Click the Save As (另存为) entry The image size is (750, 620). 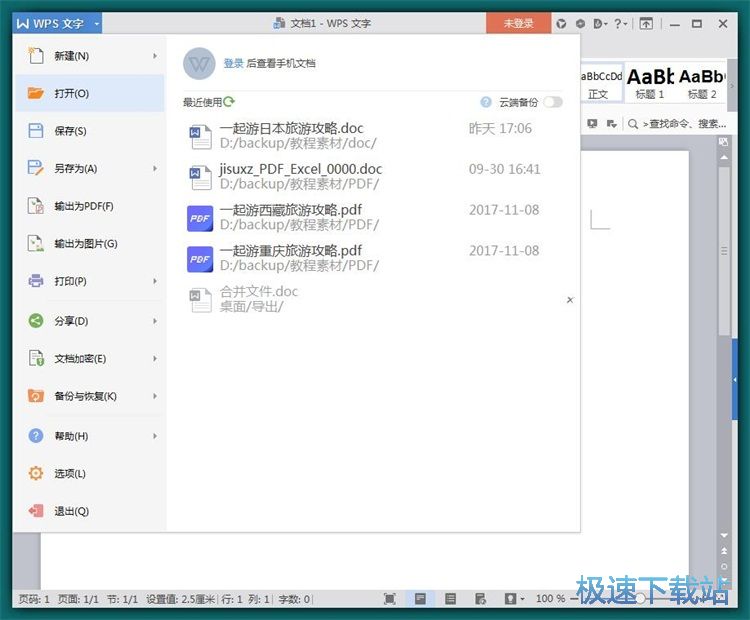click(x=90, y=168)
